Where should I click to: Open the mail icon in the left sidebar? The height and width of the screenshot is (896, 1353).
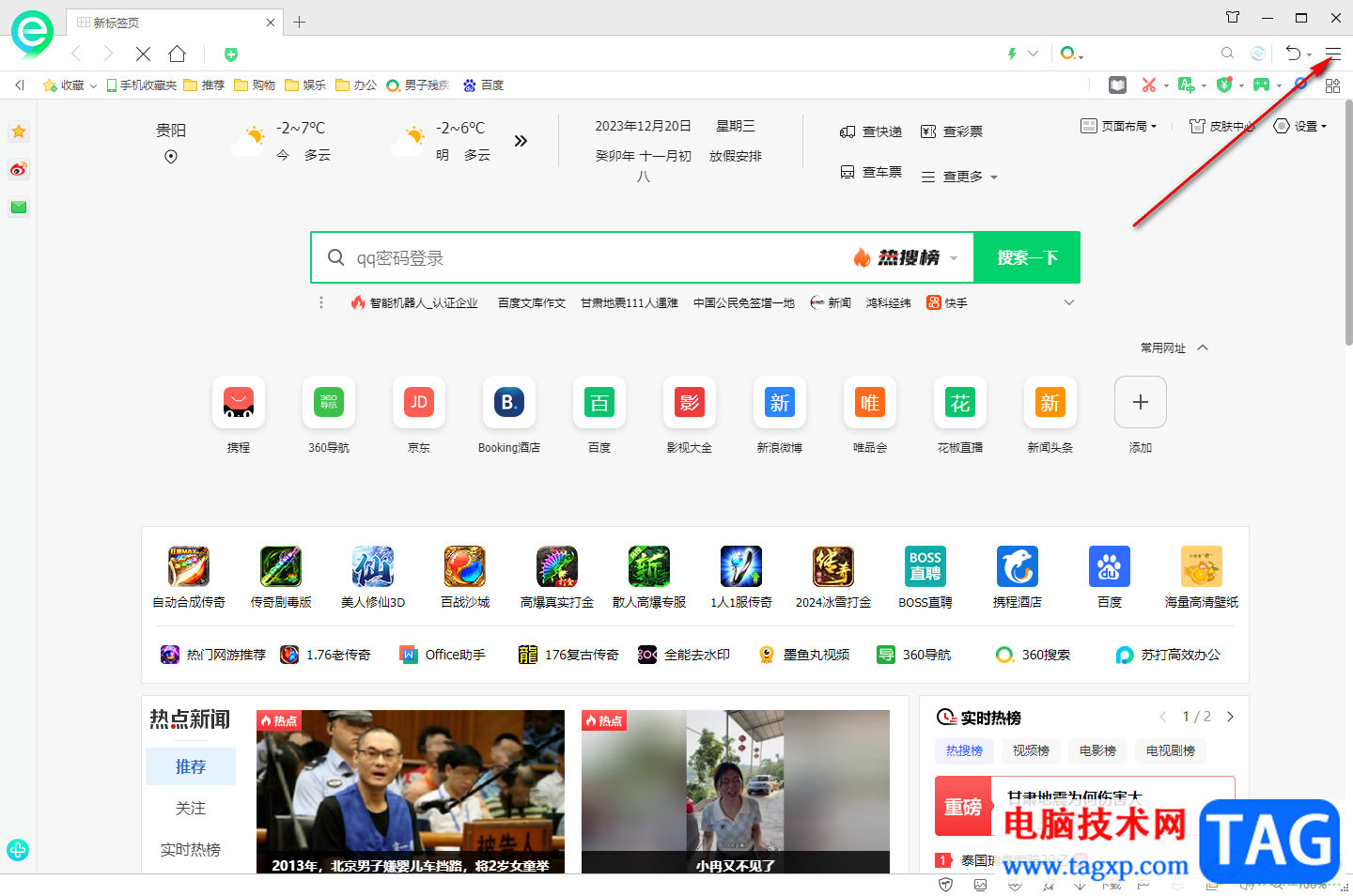pos(18,208)
